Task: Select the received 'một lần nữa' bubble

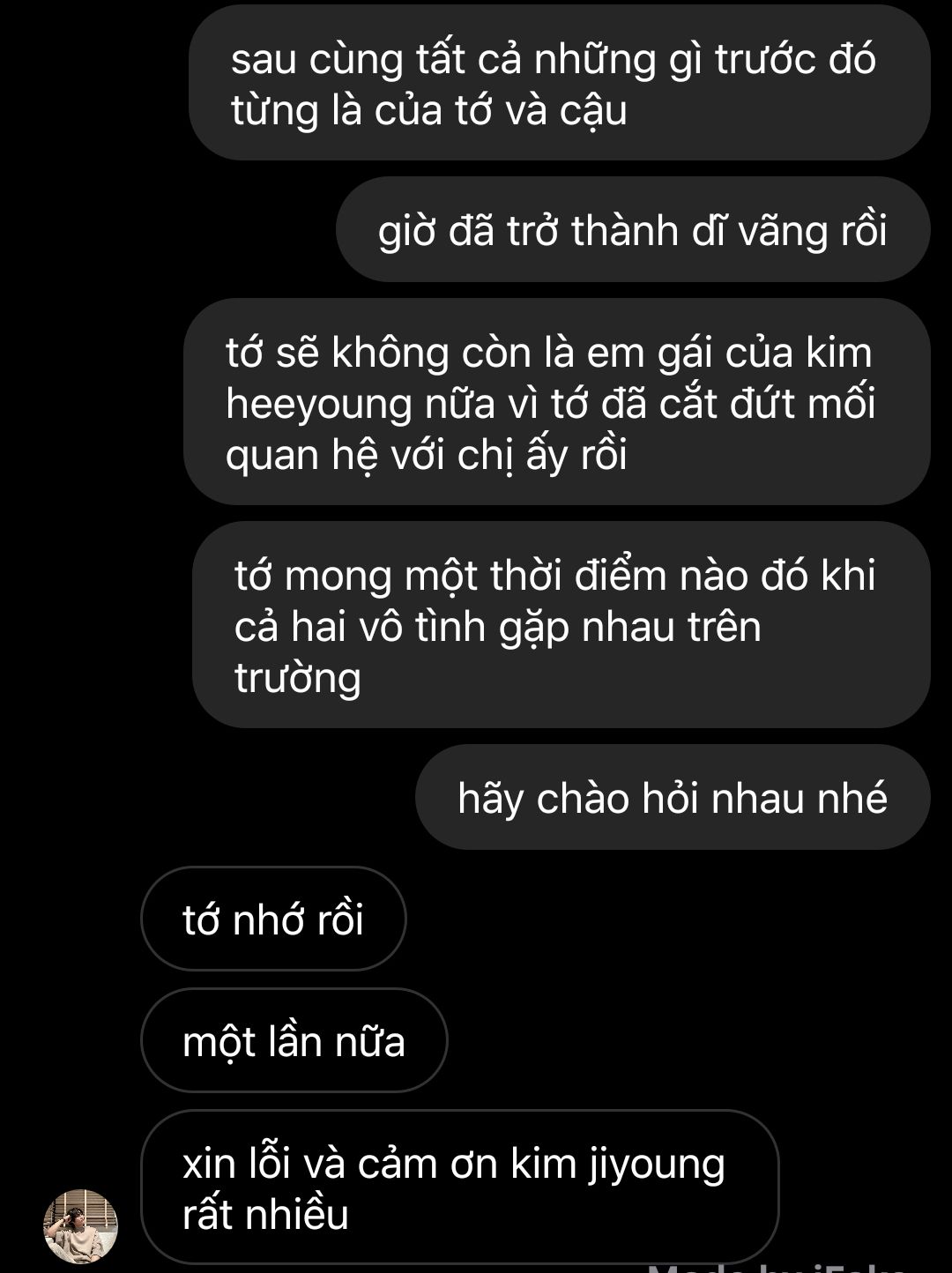Action: click(294, 1040)
